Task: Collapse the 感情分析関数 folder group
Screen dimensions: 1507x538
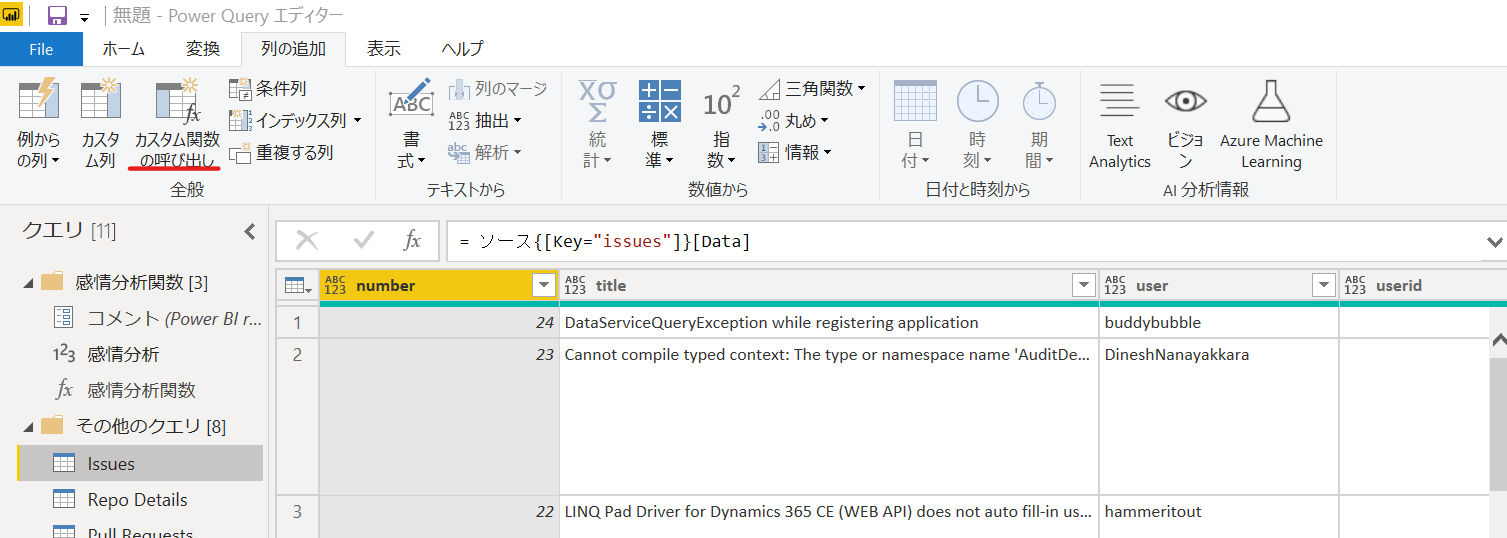Action: (28, 283)
